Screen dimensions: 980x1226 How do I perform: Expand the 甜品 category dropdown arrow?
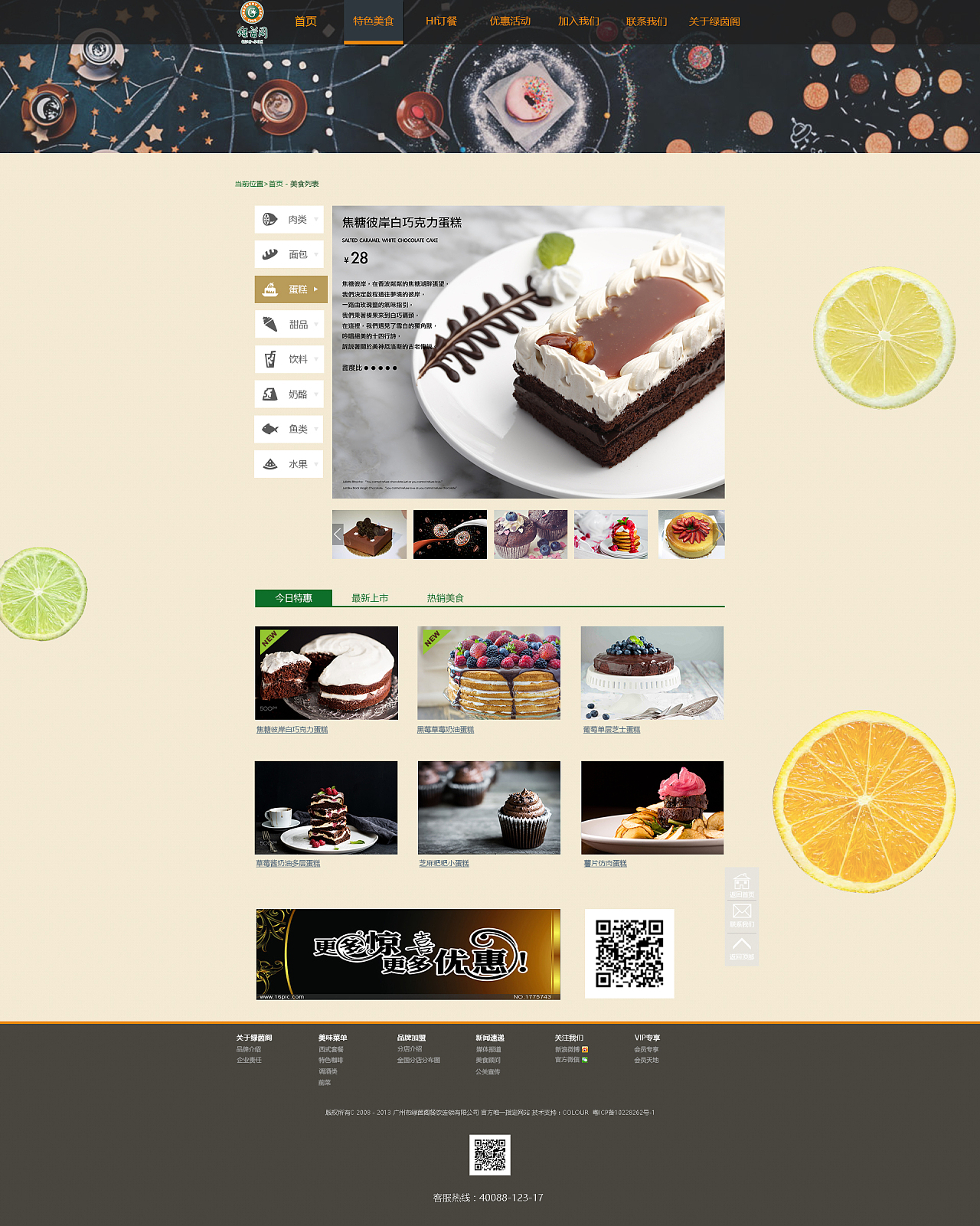coord(316,325)
